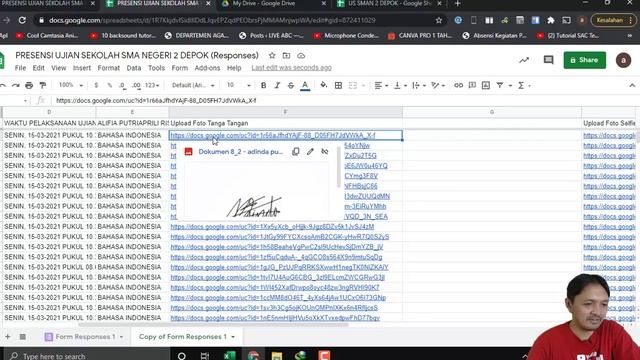Viewport: 640px width, 360px height.
Task: Insert chart icon in toolbar
Action: coord(486,85)
